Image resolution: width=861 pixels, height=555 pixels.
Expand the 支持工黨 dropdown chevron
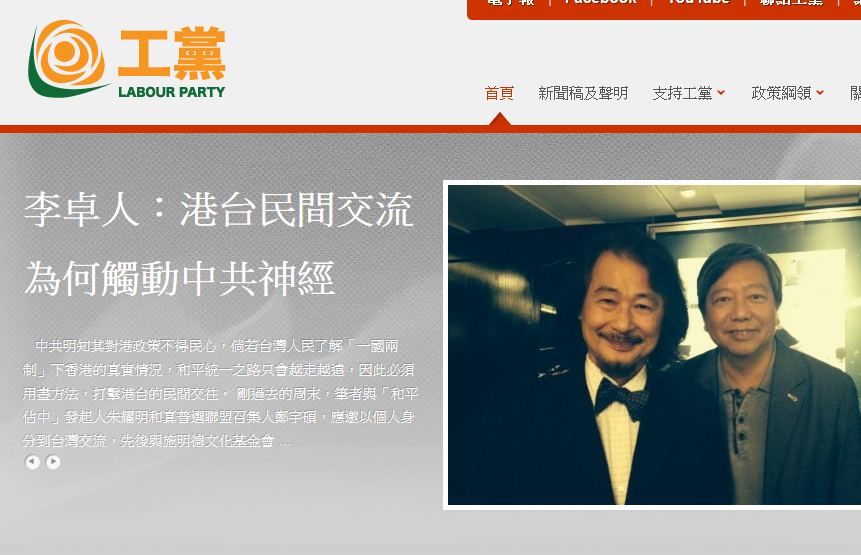click(x=721, y=93)
